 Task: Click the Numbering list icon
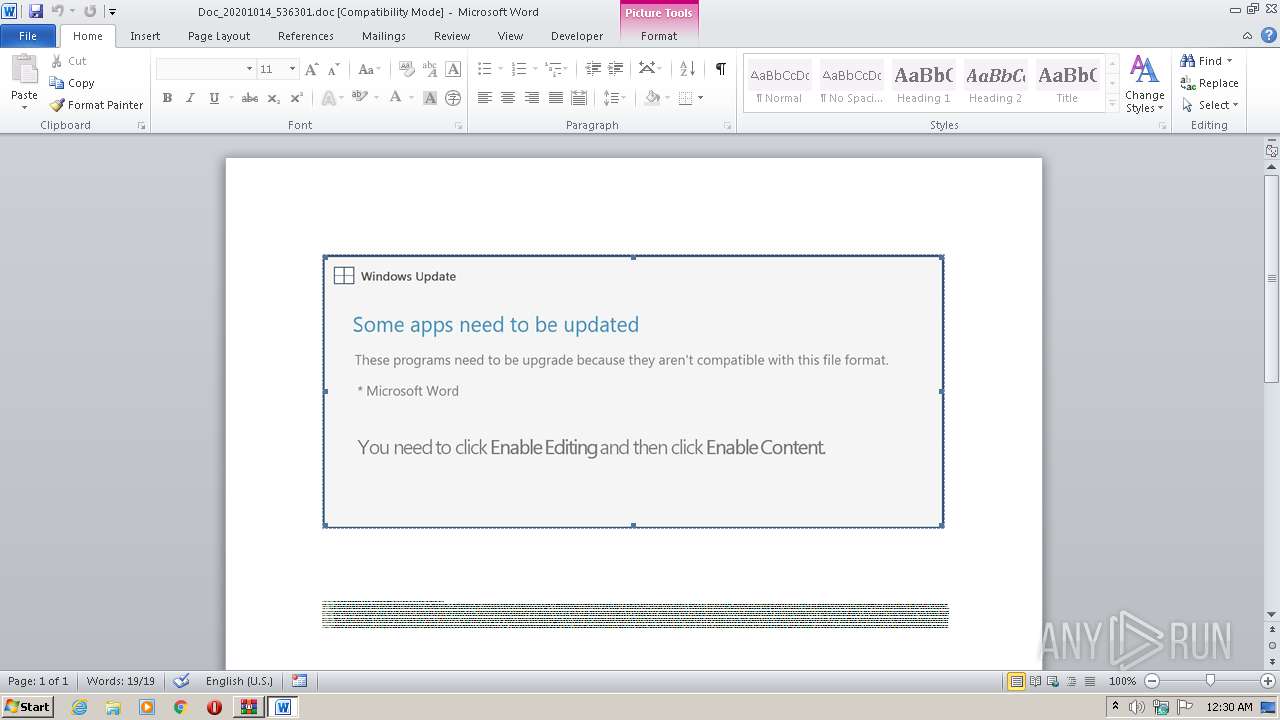coord(518,69)
